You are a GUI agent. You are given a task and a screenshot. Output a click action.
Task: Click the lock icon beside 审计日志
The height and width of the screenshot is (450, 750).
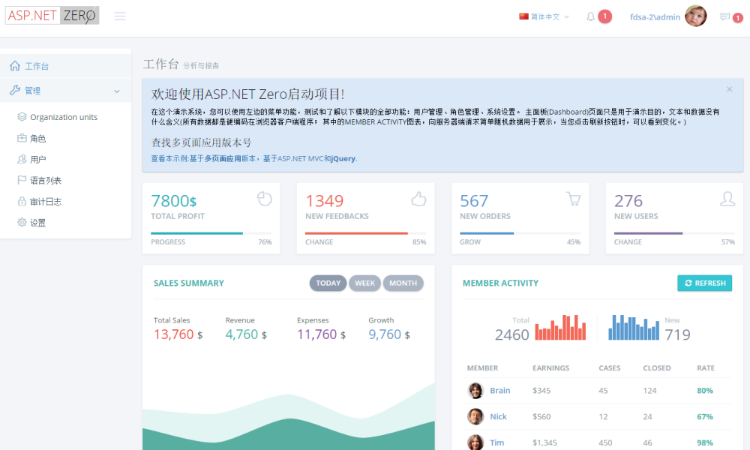pyautogui.click(x=22, y=201)
